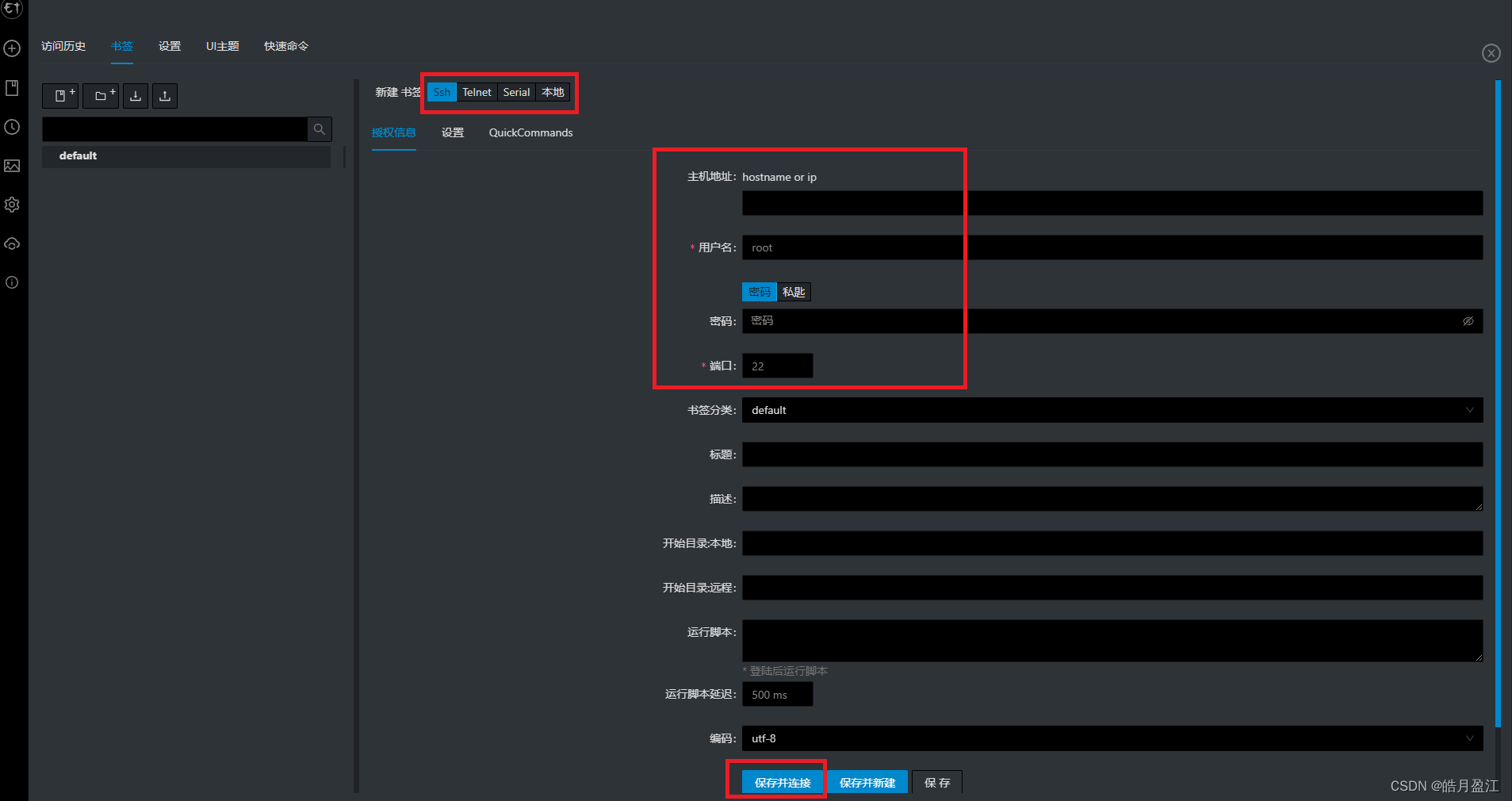Focus the bookmark search field
The image size is (1512, 801).
175,129
